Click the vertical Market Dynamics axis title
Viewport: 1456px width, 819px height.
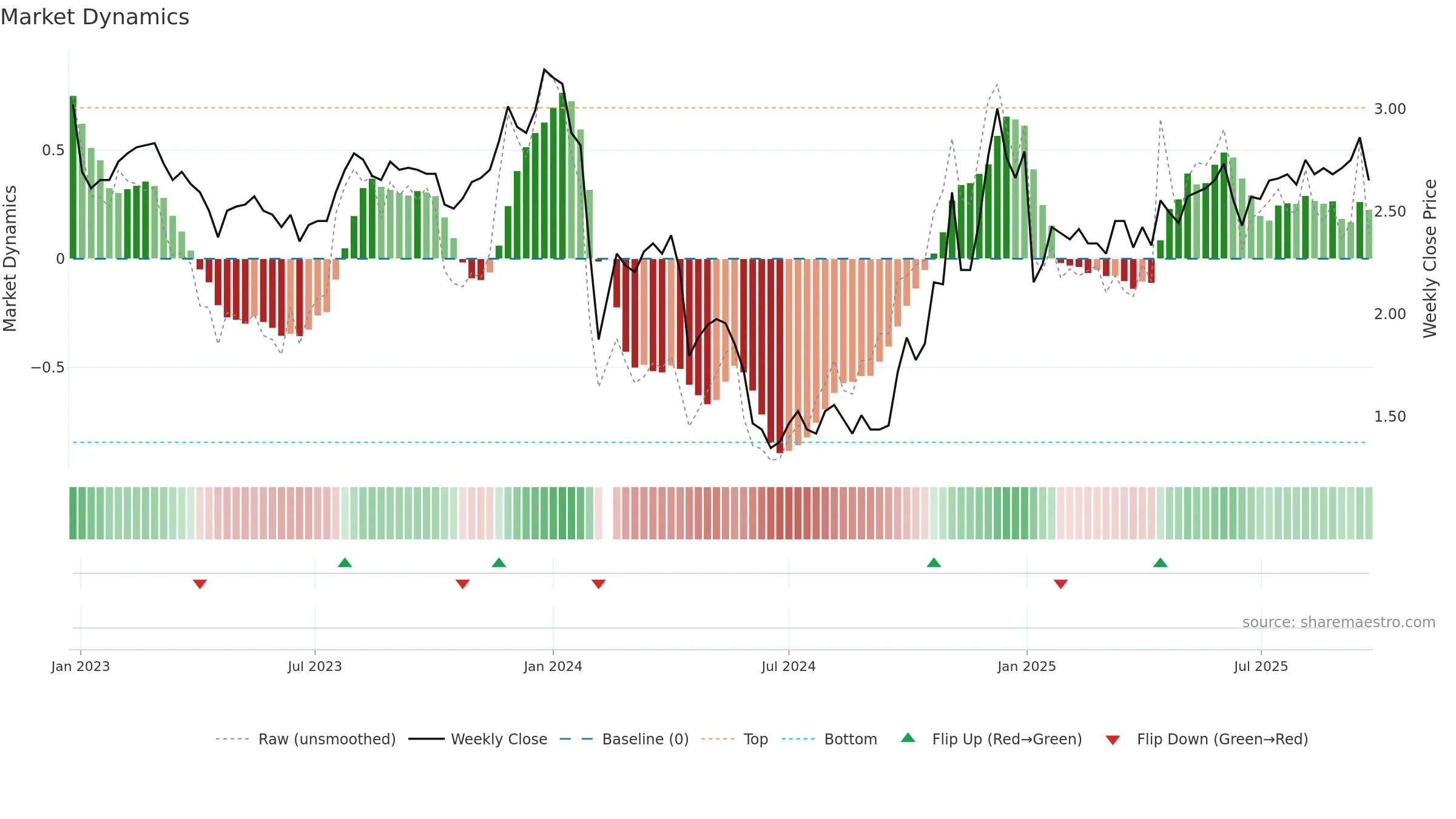pyautogui.click(x=10, y=258)
